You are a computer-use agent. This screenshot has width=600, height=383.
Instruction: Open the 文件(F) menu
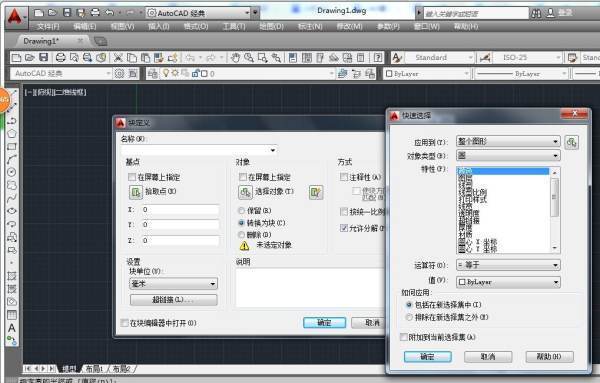(x=48, y=26)
